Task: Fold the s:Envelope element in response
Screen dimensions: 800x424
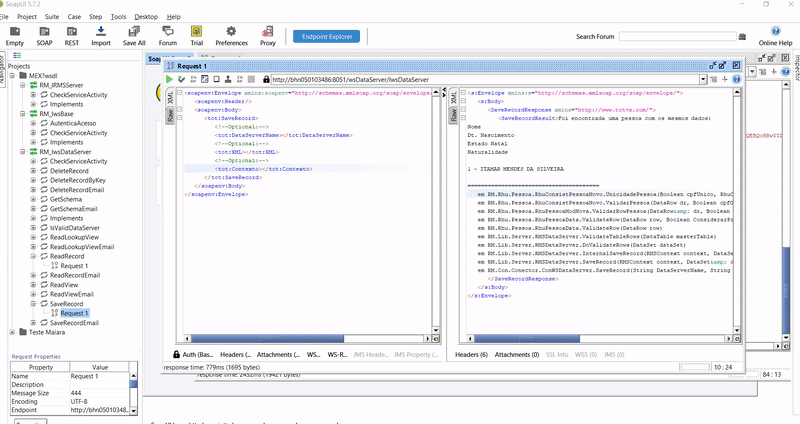Action: pyautogui.click(x=463, y=93)
